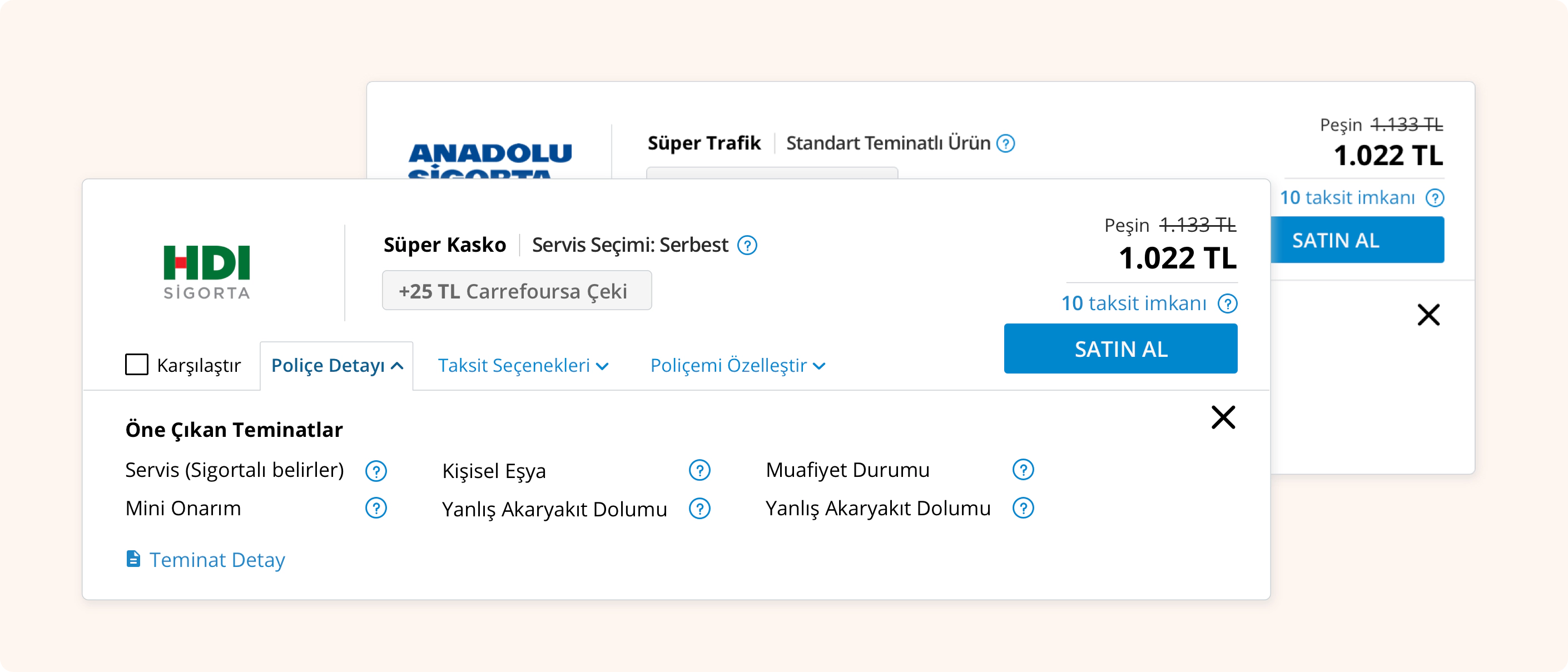Click SATIN AL on Anadolu Sigorta card

1357,240
